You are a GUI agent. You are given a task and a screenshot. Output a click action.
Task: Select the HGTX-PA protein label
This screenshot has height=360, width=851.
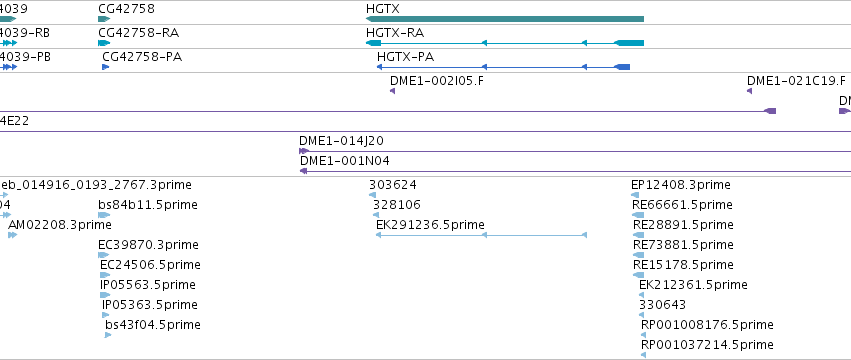click(405, 56)
